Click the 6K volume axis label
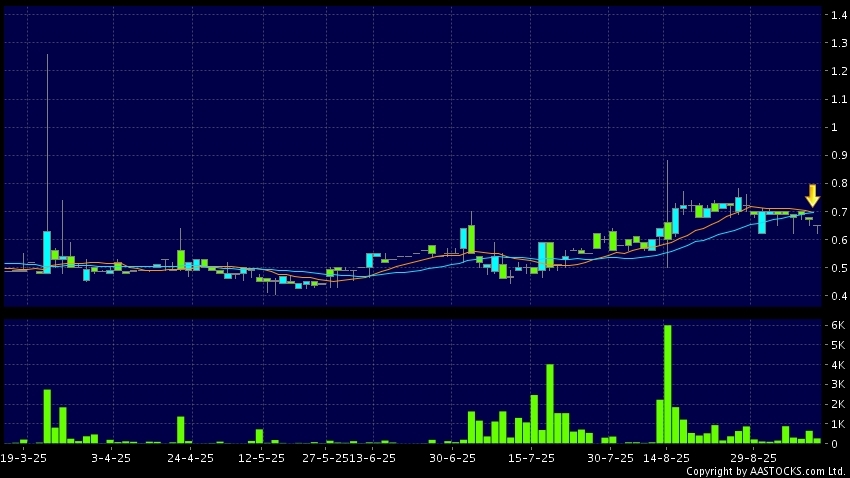Image resolution: width=850 pixels, height=478 pixels. 838,325
